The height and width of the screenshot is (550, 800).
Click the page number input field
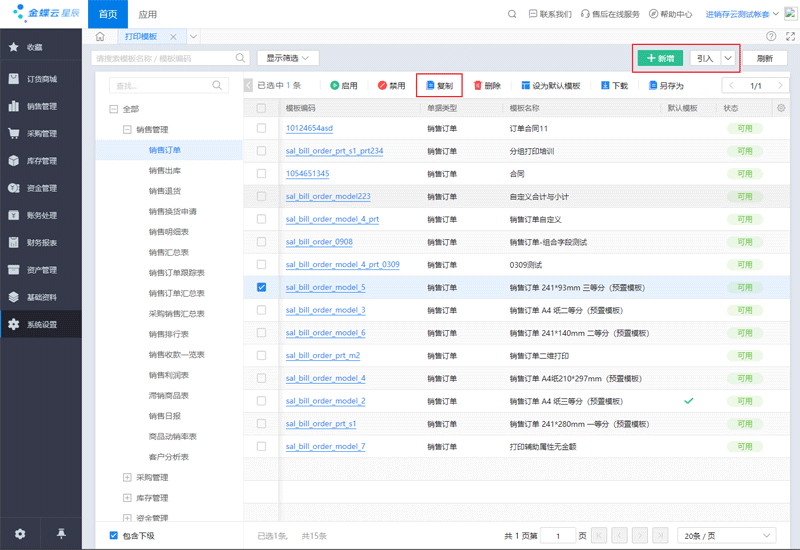[x=558, y=536]
